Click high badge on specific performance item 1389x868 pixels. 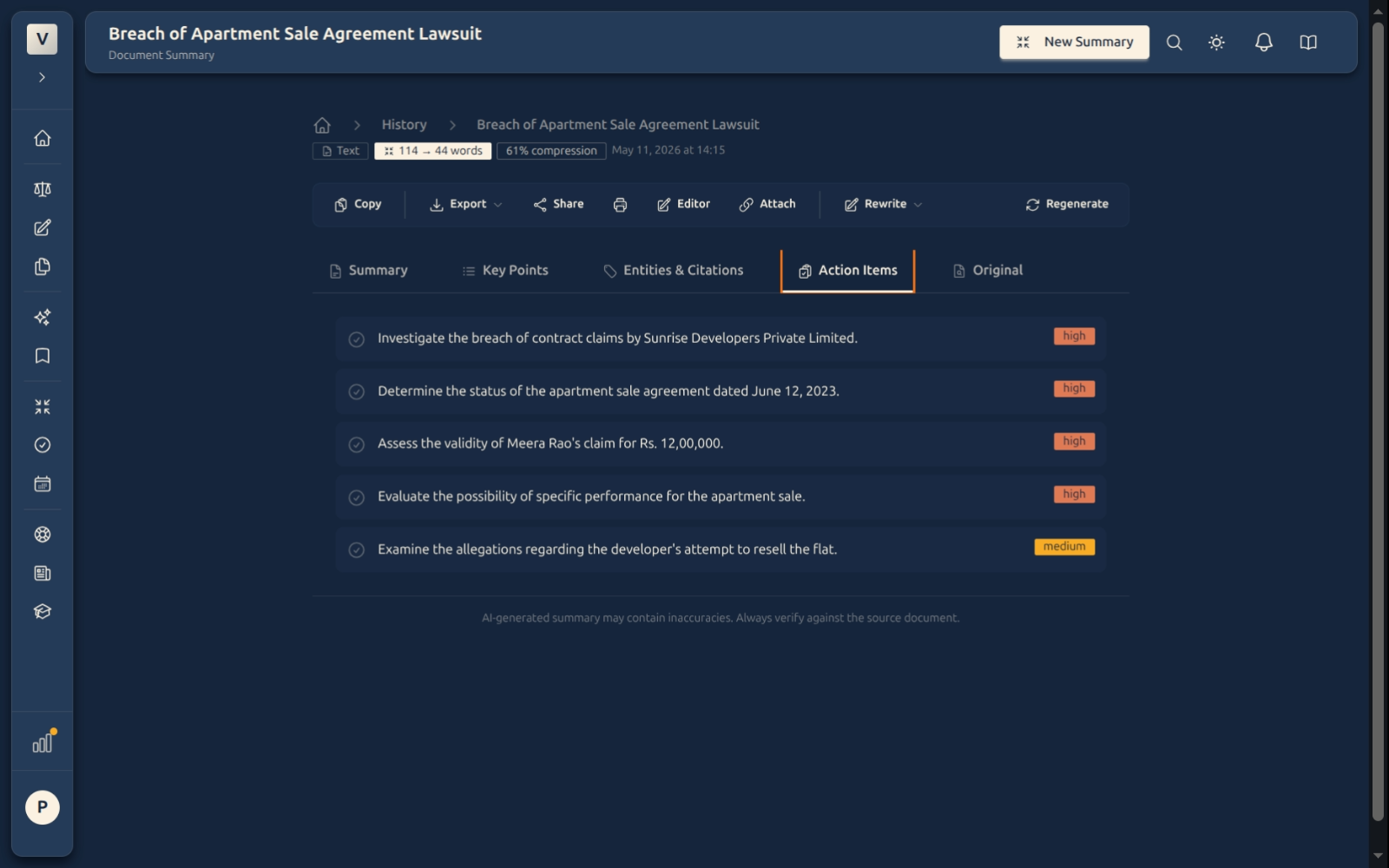click(1074, 494)
